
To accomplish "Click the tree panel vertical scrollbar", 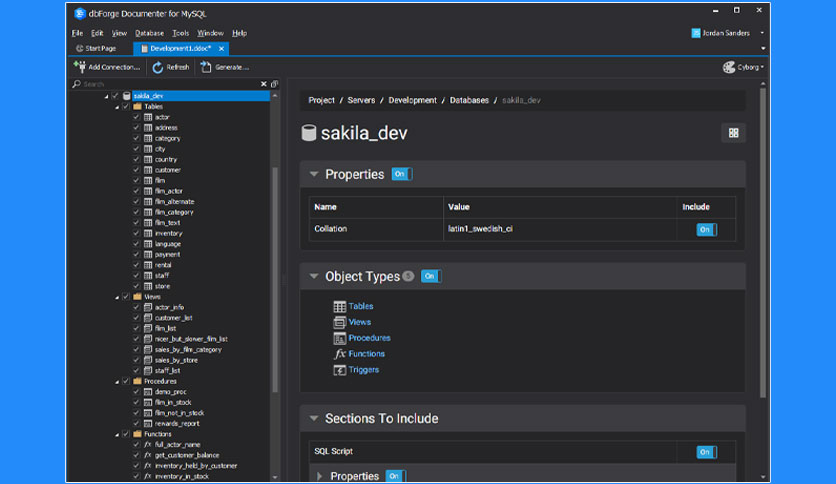I will coord(275,280).
